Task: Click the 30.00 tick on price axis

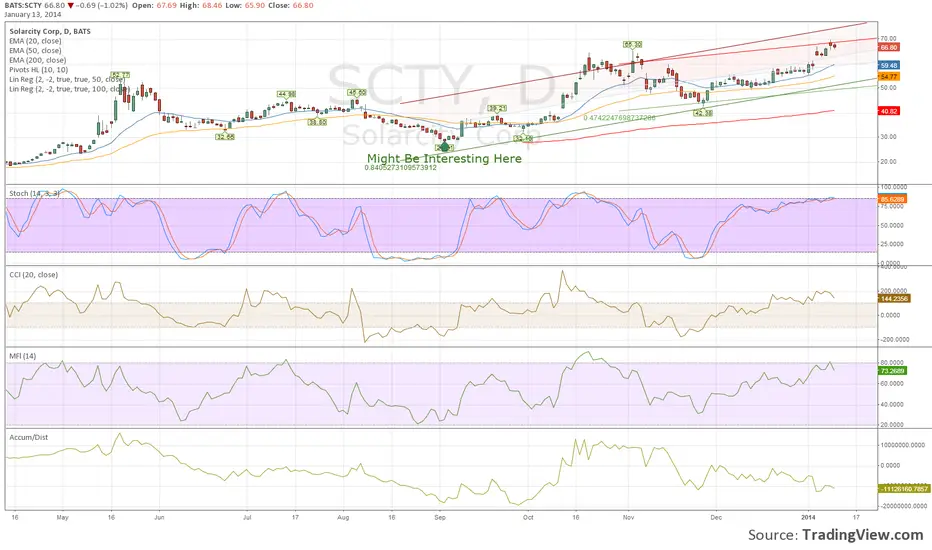Action: (x=889, y=137)
